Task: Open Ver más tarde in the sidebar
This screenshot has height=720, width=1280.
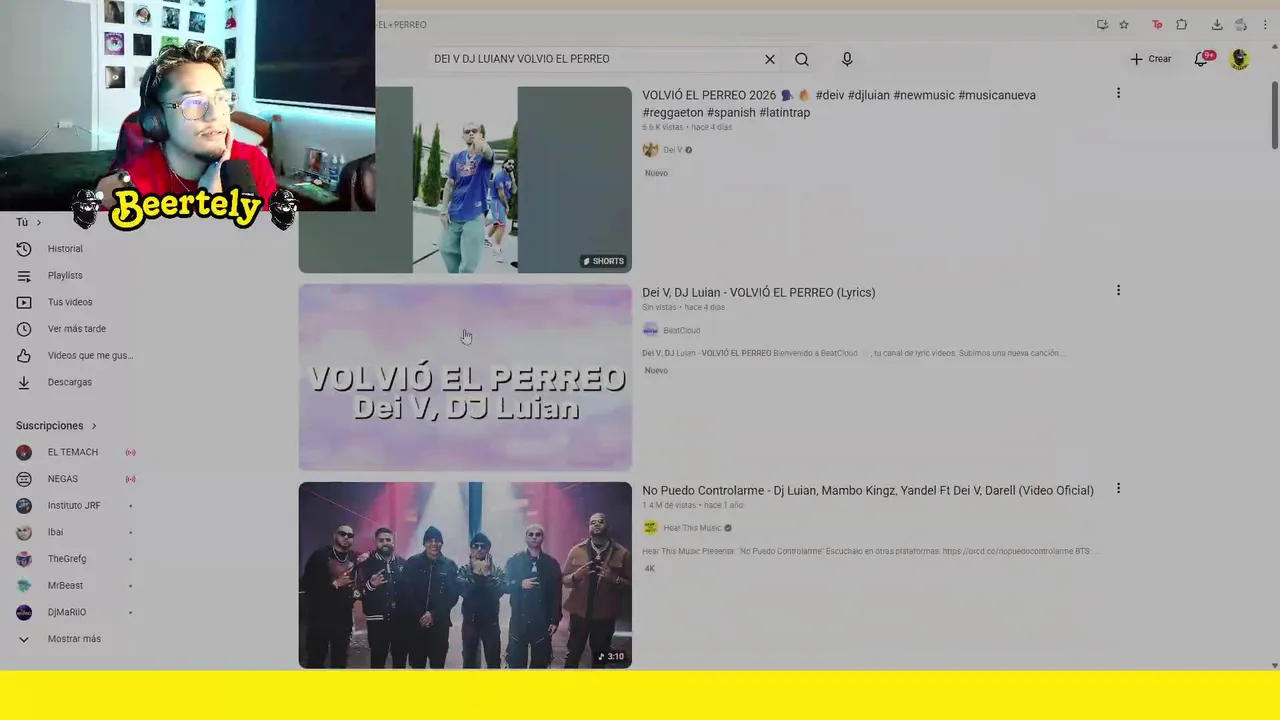Action: (77, 329)
